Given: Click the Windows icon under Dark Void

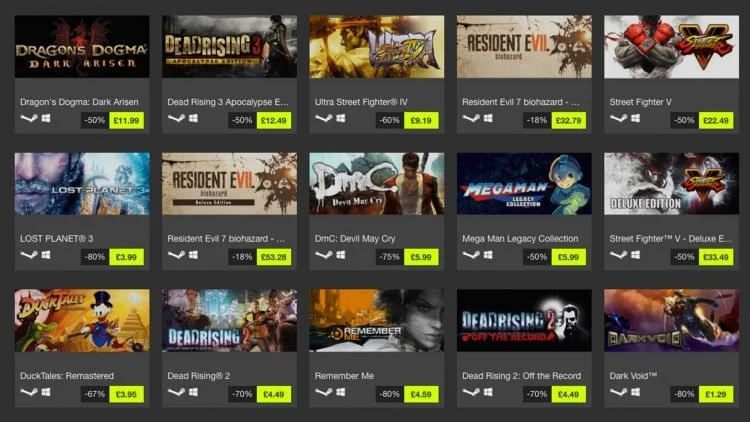Looking at the screenshot, I should [635, 392].
